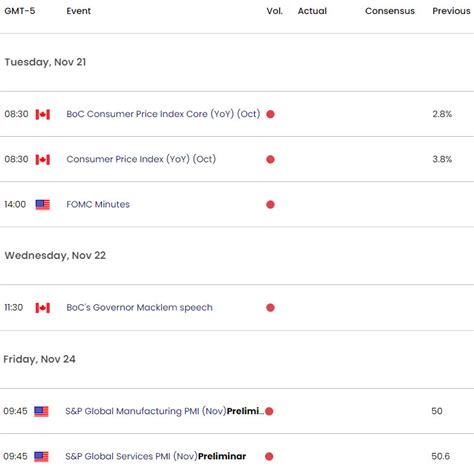This screenshot has width=474, height=474.
Task: Click the US flag beside FOMC Minutes
Action: coord(43,204)
